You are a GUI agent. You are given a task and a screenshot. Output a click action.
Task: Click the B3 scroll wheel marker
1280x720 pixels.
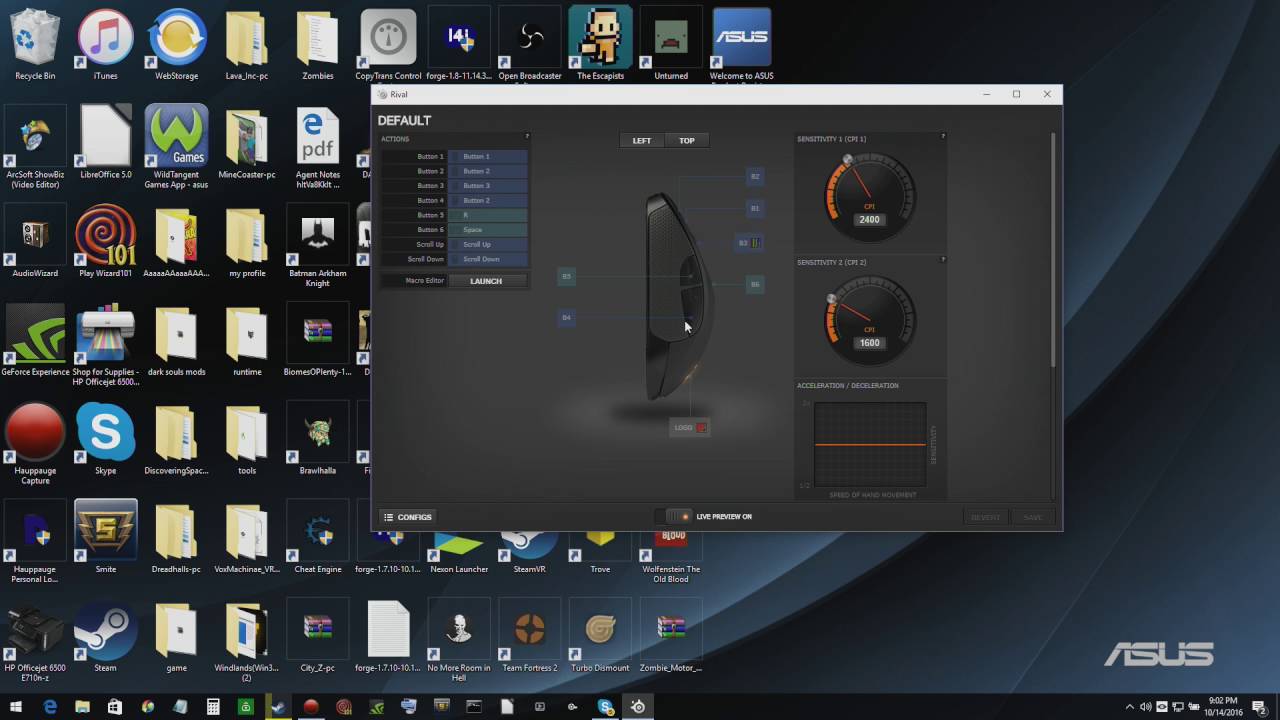pyautogui.click(x=749, y=242)
